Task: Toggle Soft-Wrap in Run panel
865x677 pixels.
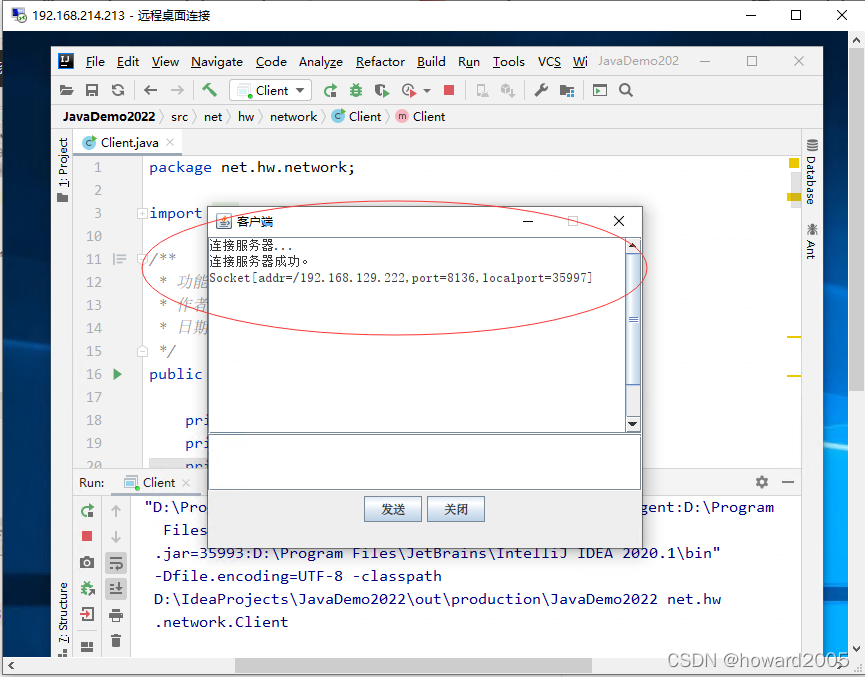Action: 116,563
